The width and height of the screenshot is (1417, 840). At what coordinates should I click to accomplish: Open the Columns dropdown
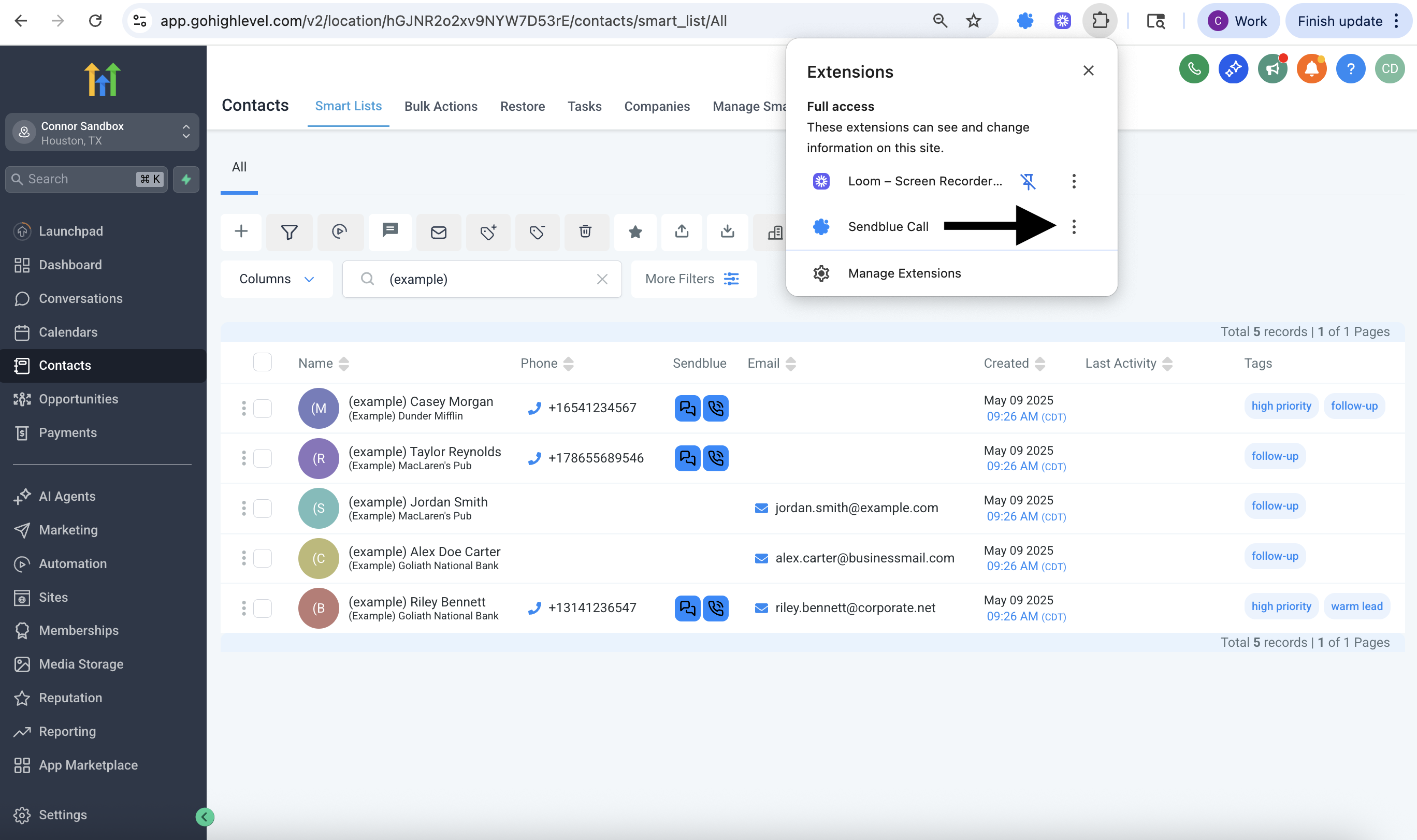(x=277, y=279)
